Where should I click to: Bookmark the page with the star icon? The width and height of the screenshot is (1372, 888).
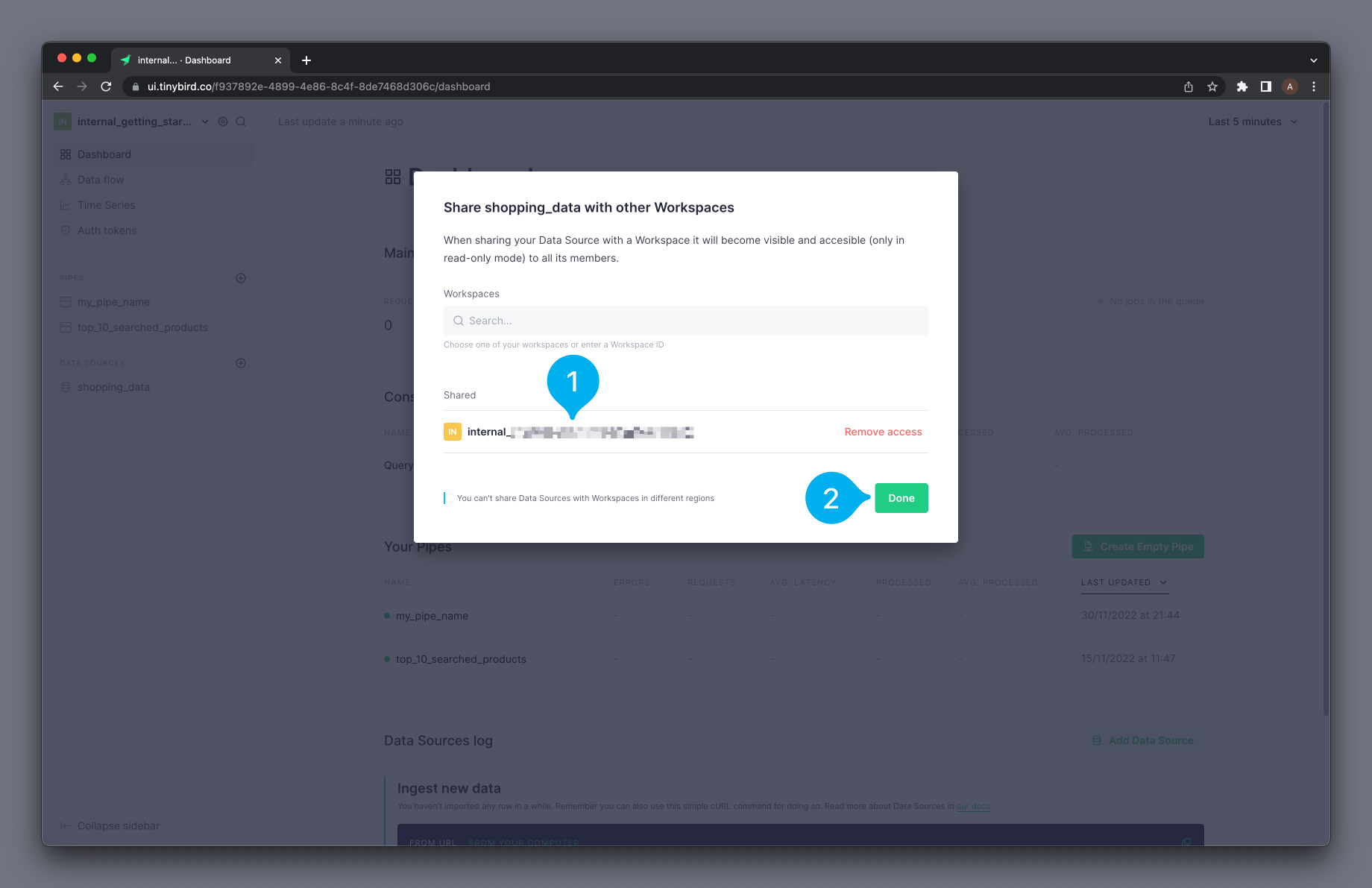(x=1212, y=86)
